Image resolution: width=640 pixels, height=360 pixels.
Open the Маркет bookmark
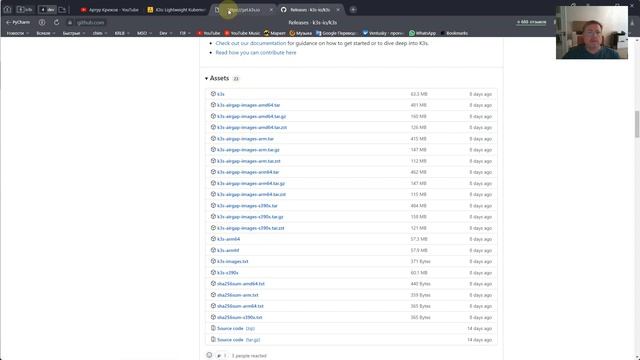coord(275,33)
